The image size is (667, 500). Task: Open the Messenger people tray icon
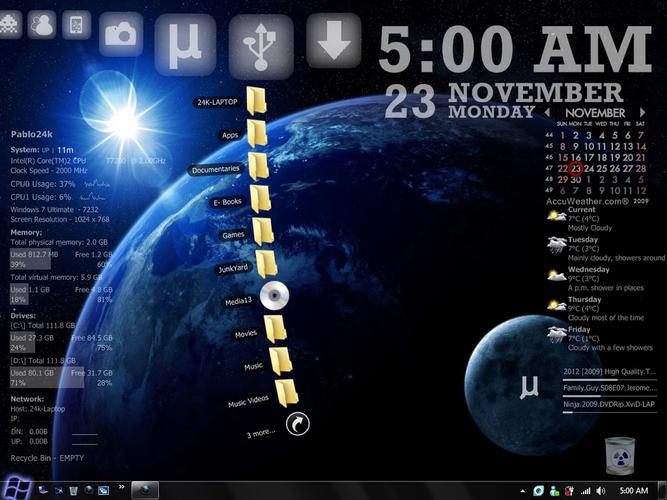point(554,491)
